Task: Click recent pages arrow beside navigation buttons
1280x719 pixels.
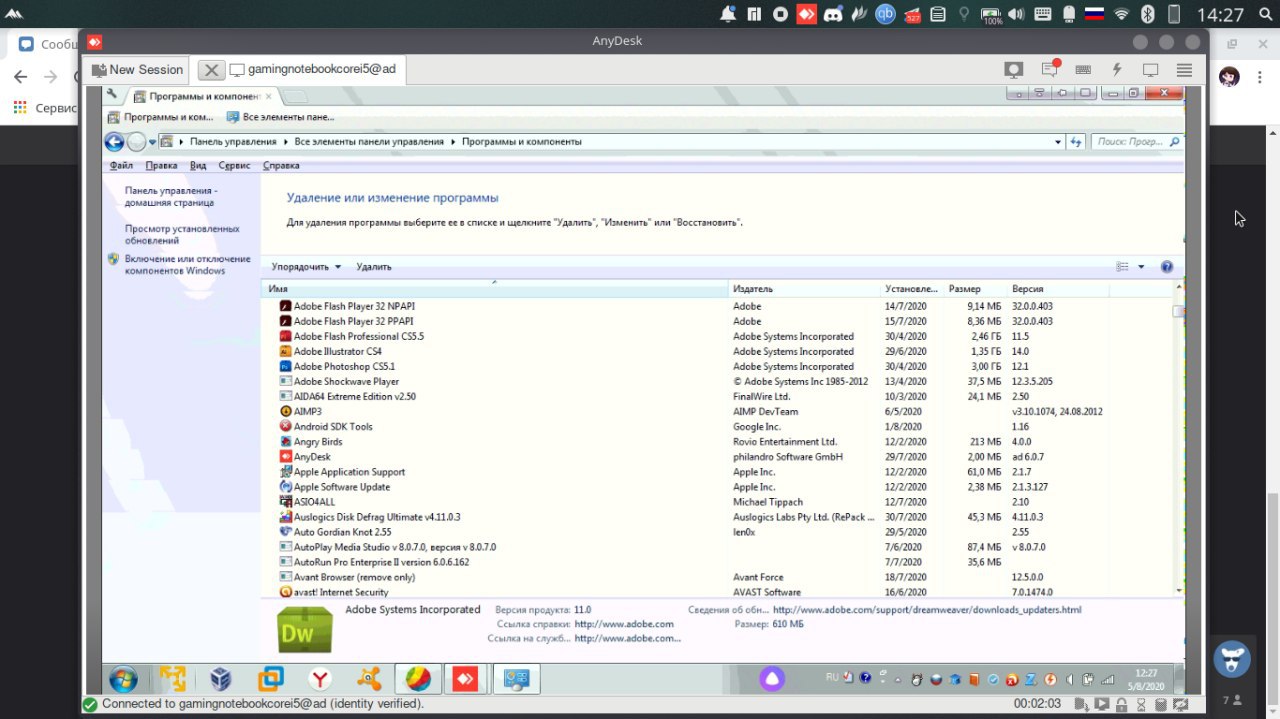Action: 153,142
